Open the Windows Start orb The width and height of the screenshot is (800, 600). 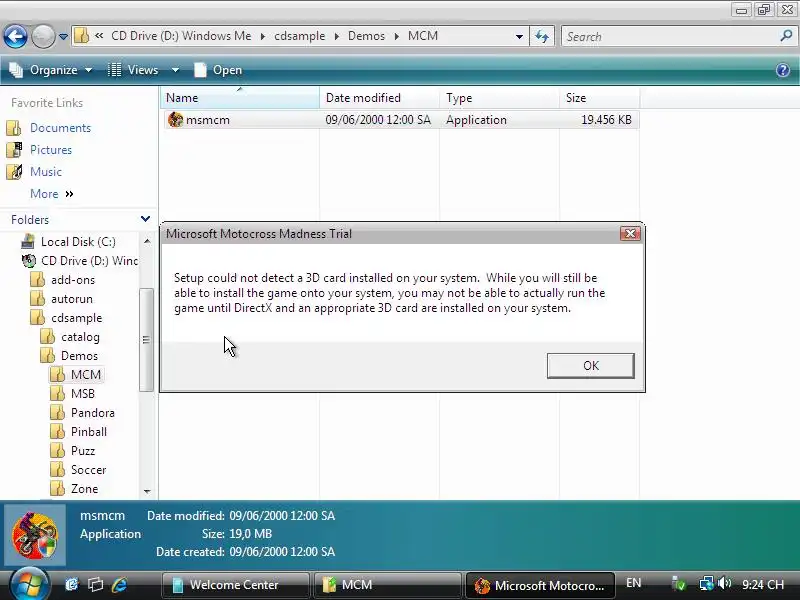tap(29, 584)
